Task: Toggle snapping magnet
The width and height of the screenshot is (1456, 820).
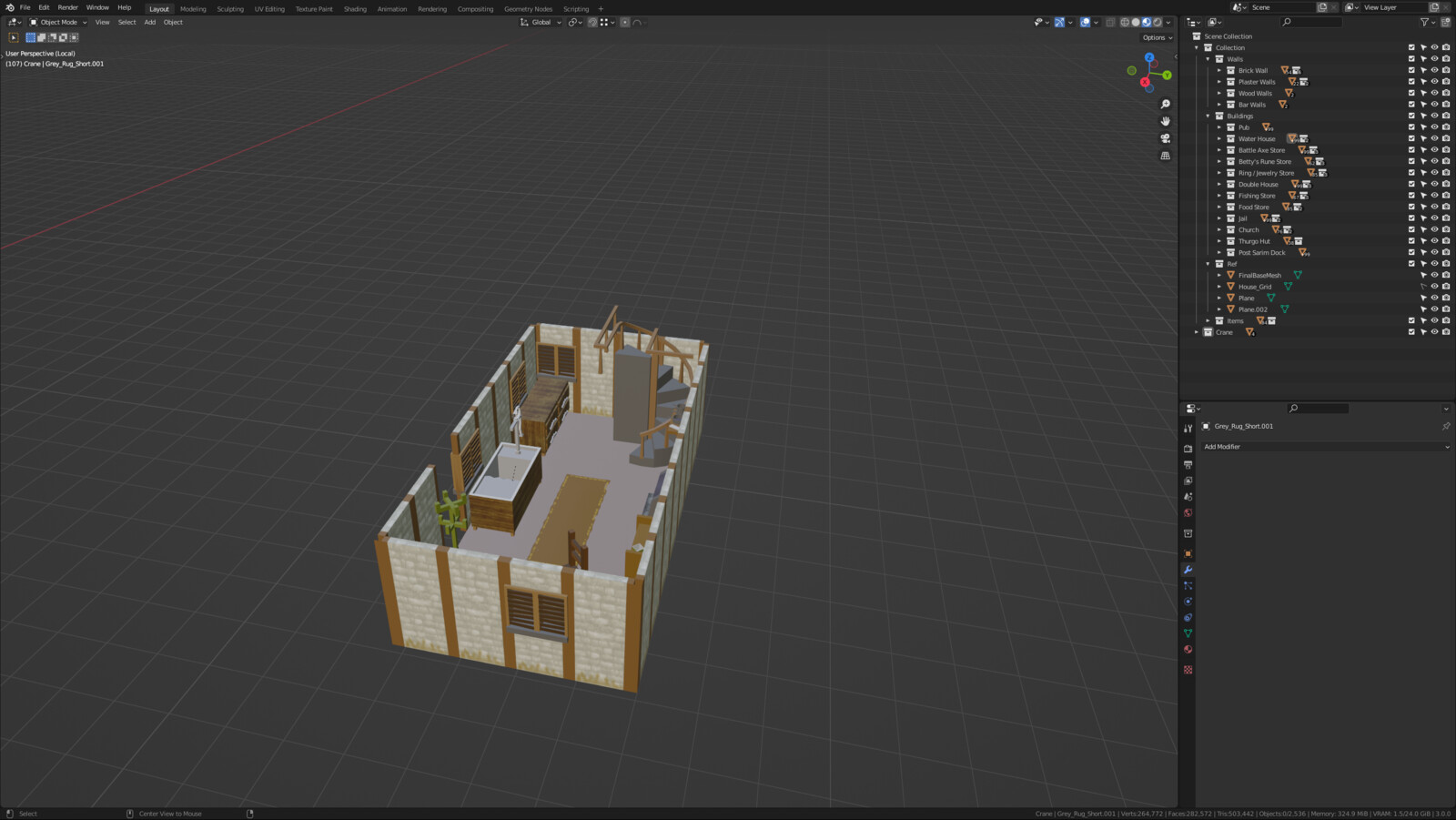Action: click(592, 22)
